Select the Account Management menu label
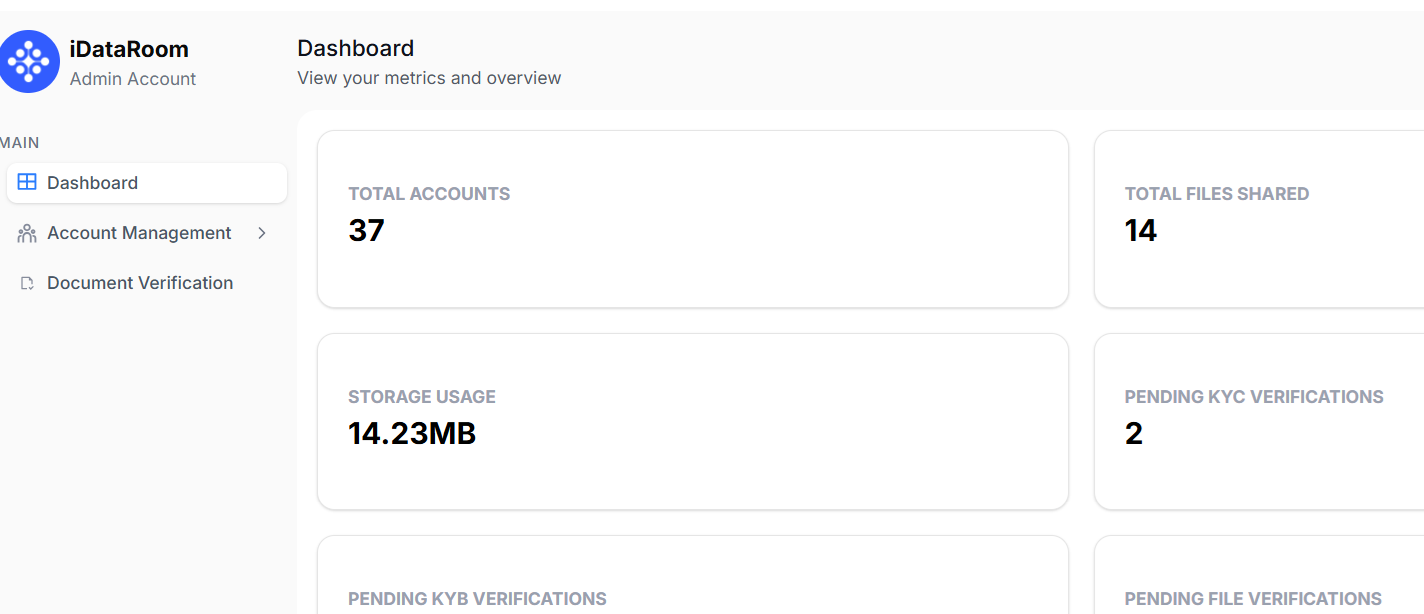Screen dimensions: 1424x614 tap(139, 233)
